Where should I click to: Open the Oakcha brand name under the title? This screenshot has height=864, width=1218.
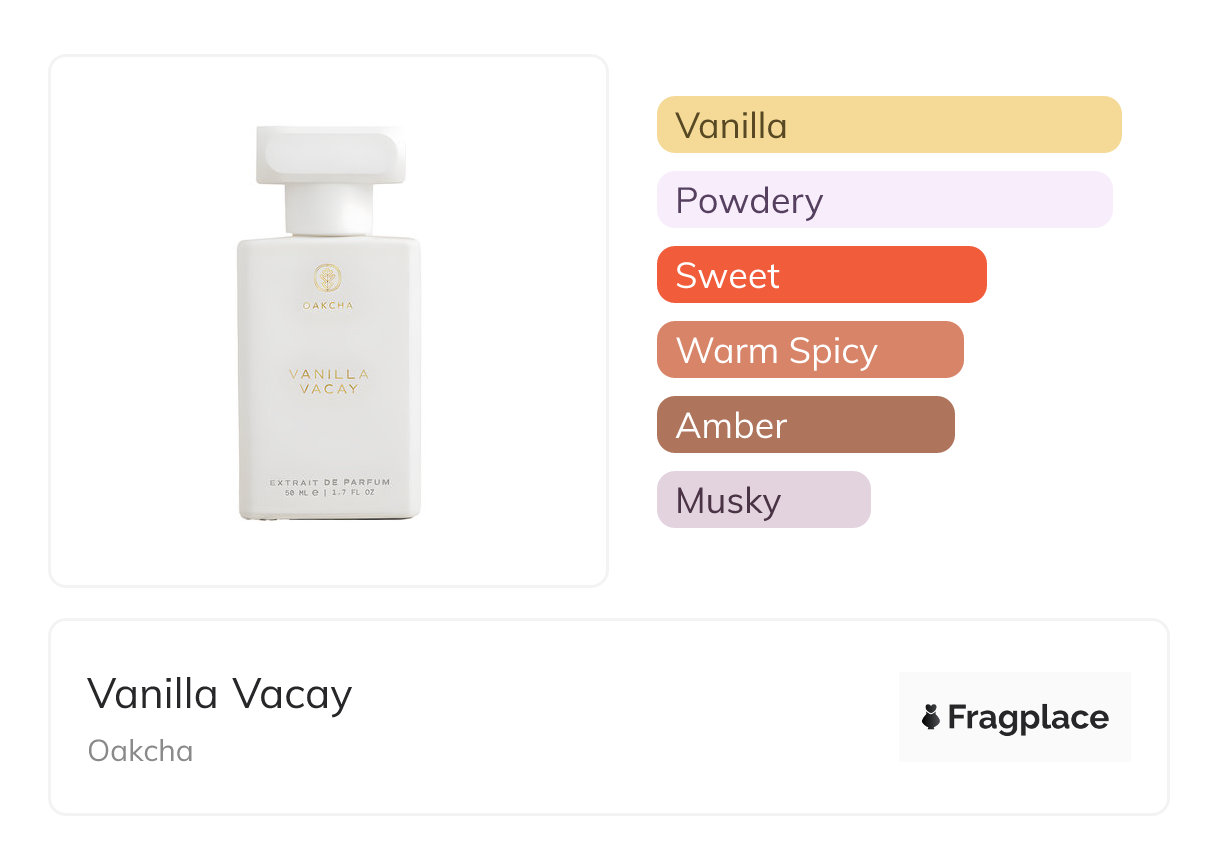tap(141, 751)
